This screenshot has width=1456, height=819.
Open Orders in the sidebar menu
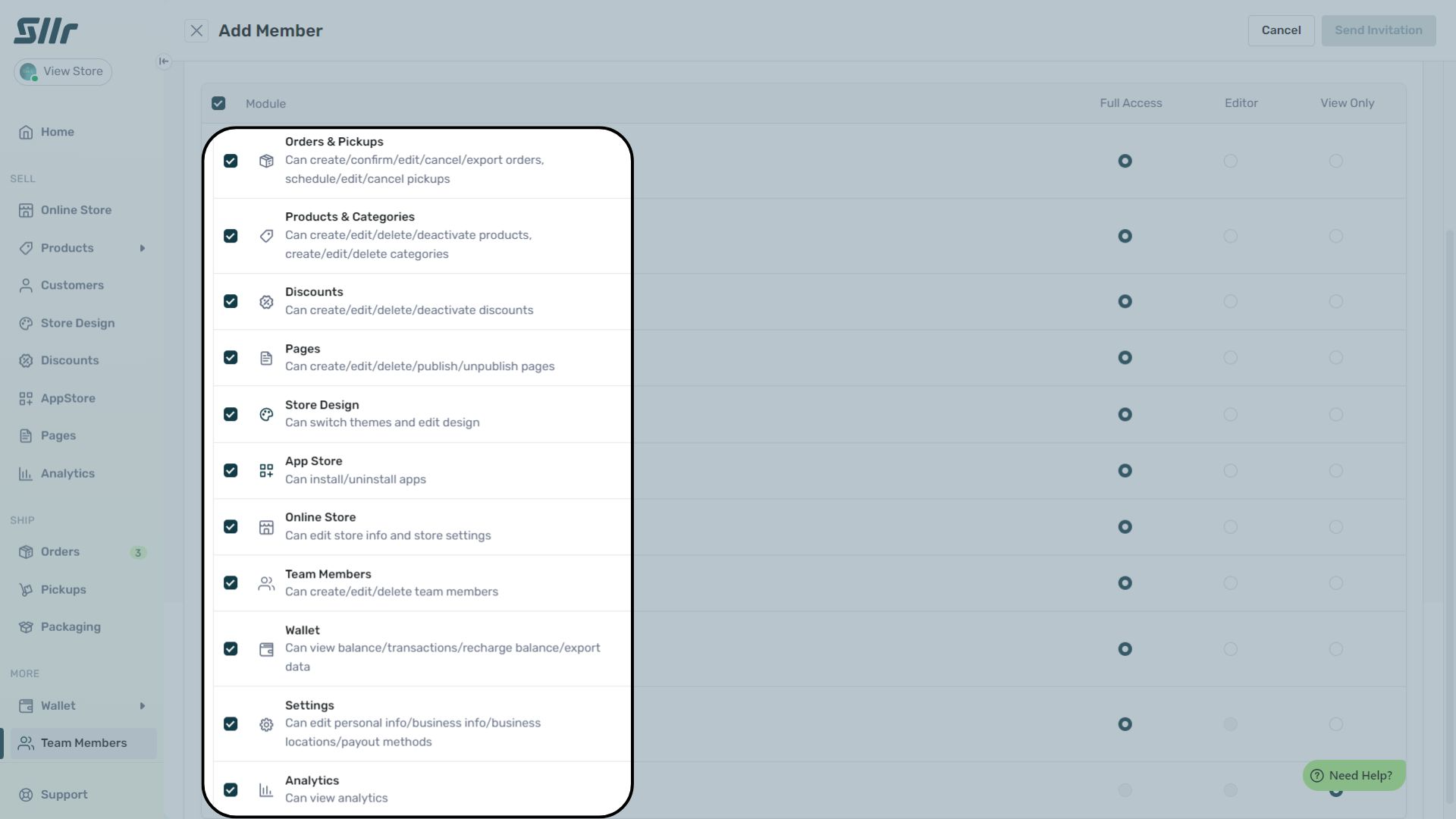point(60,552)
